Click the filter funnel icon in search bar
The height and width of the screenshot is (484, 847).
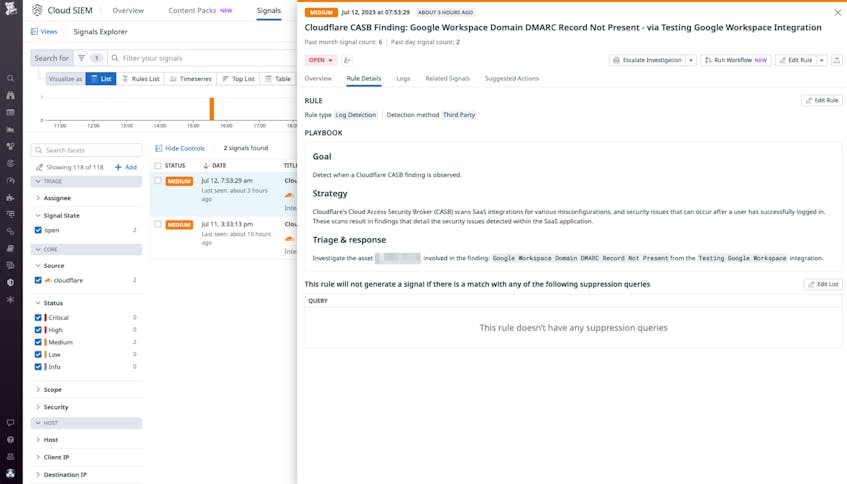(x=81, y=58)
